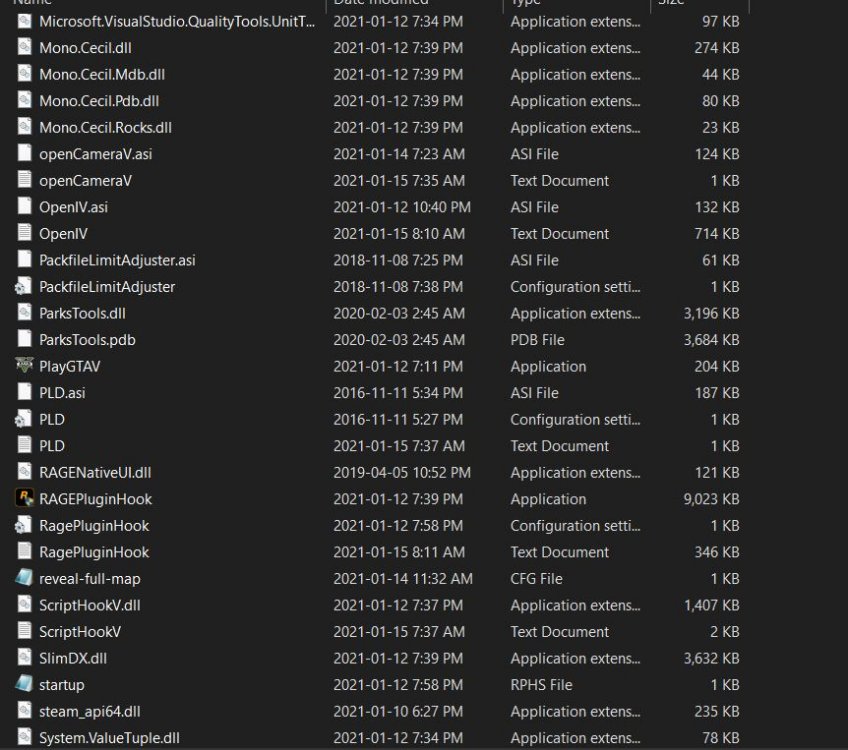
Task: Select the ScriptHookV.dll file icon
Action: (x=24, y=604)
